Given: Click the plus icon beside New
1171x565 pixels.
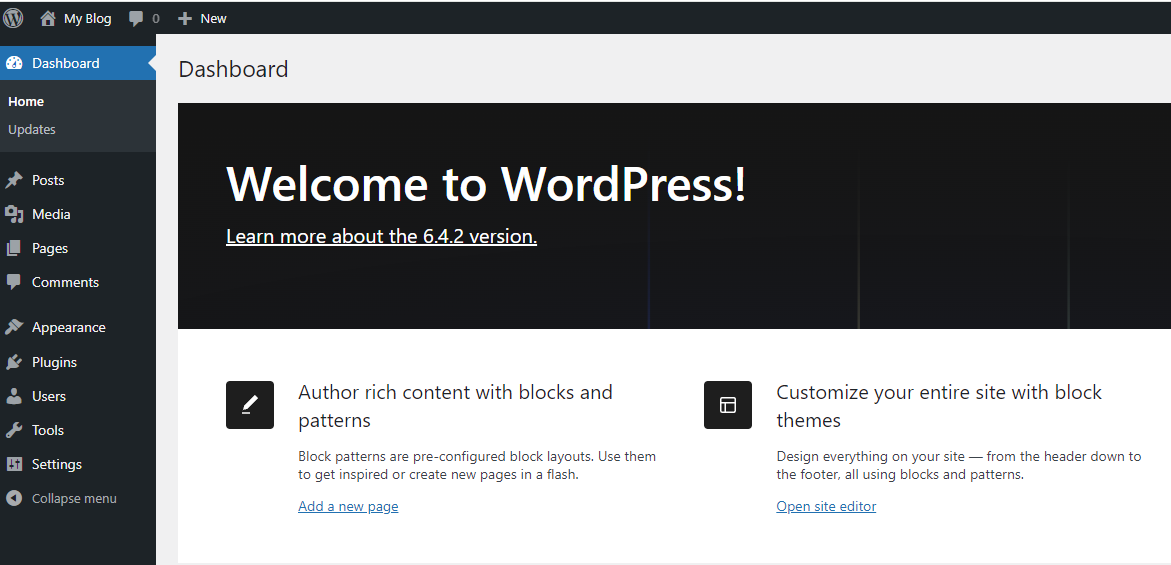Looking at the screenshot, I should [185, 18].
